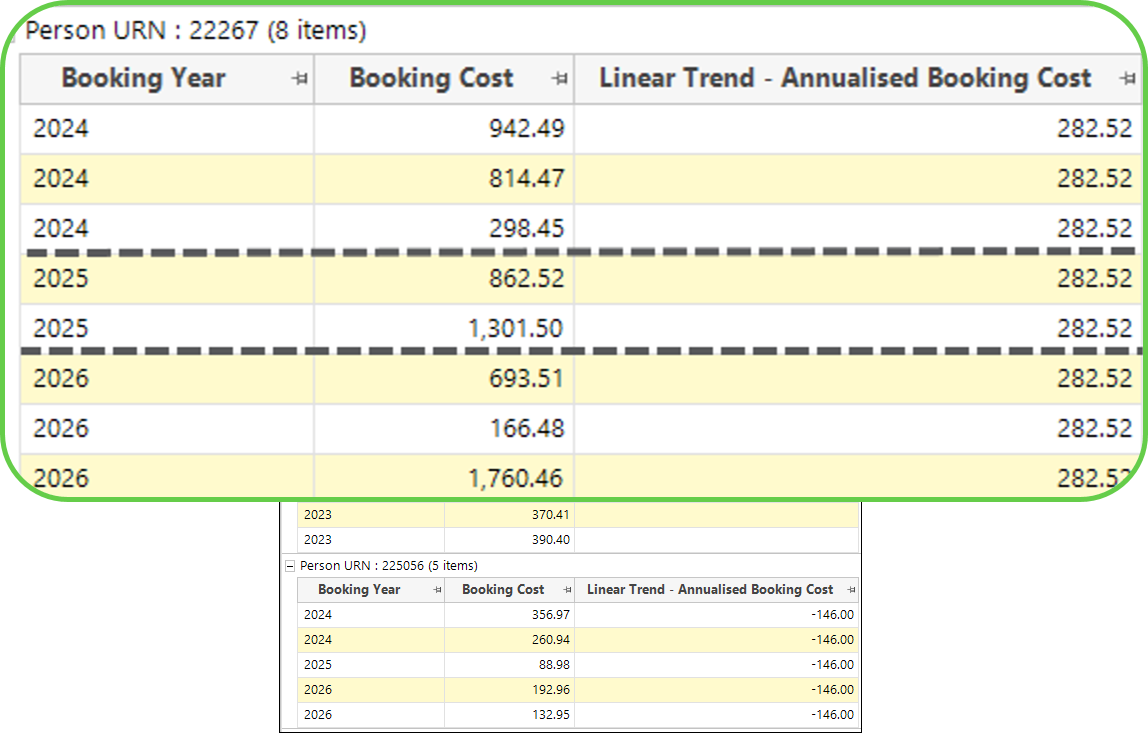Select -146.00 trend value in the 192.96 row

tap(717, 690)
